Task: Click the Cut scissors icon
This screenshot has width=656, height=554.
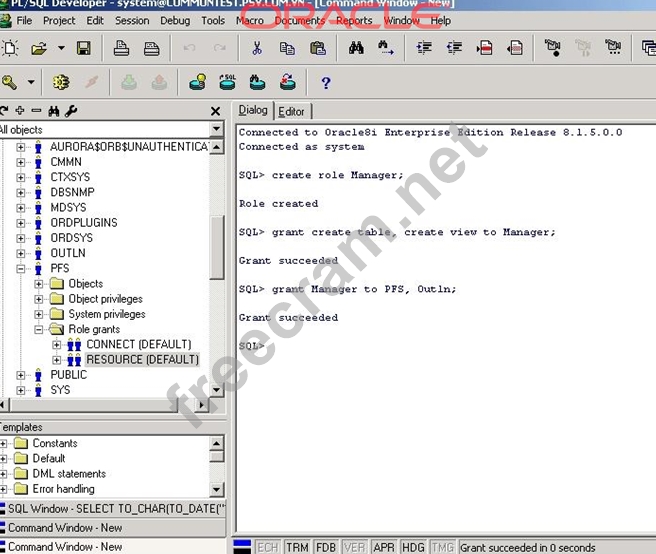Action: (257, 48)
